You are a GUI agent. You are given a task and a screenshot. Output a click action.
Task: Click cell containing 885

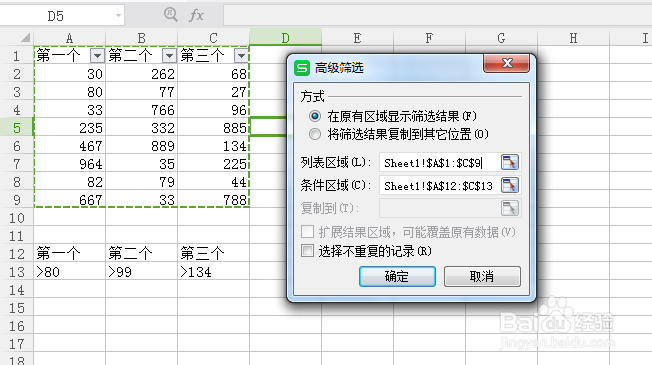pyautogui.click(x=213, y=127)
